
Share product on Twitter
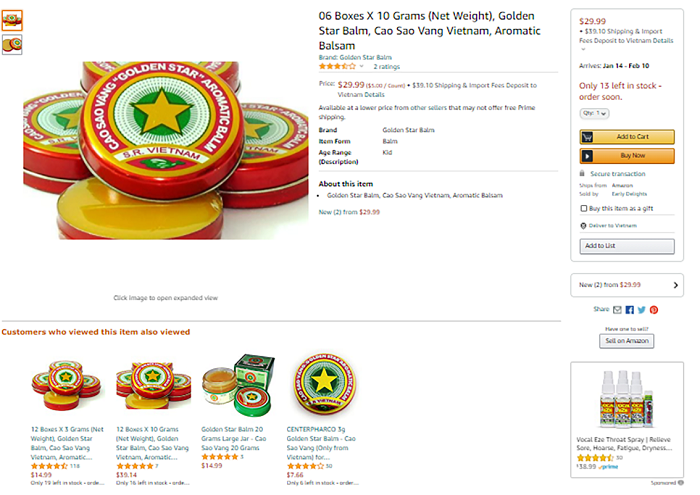(641, 310)
